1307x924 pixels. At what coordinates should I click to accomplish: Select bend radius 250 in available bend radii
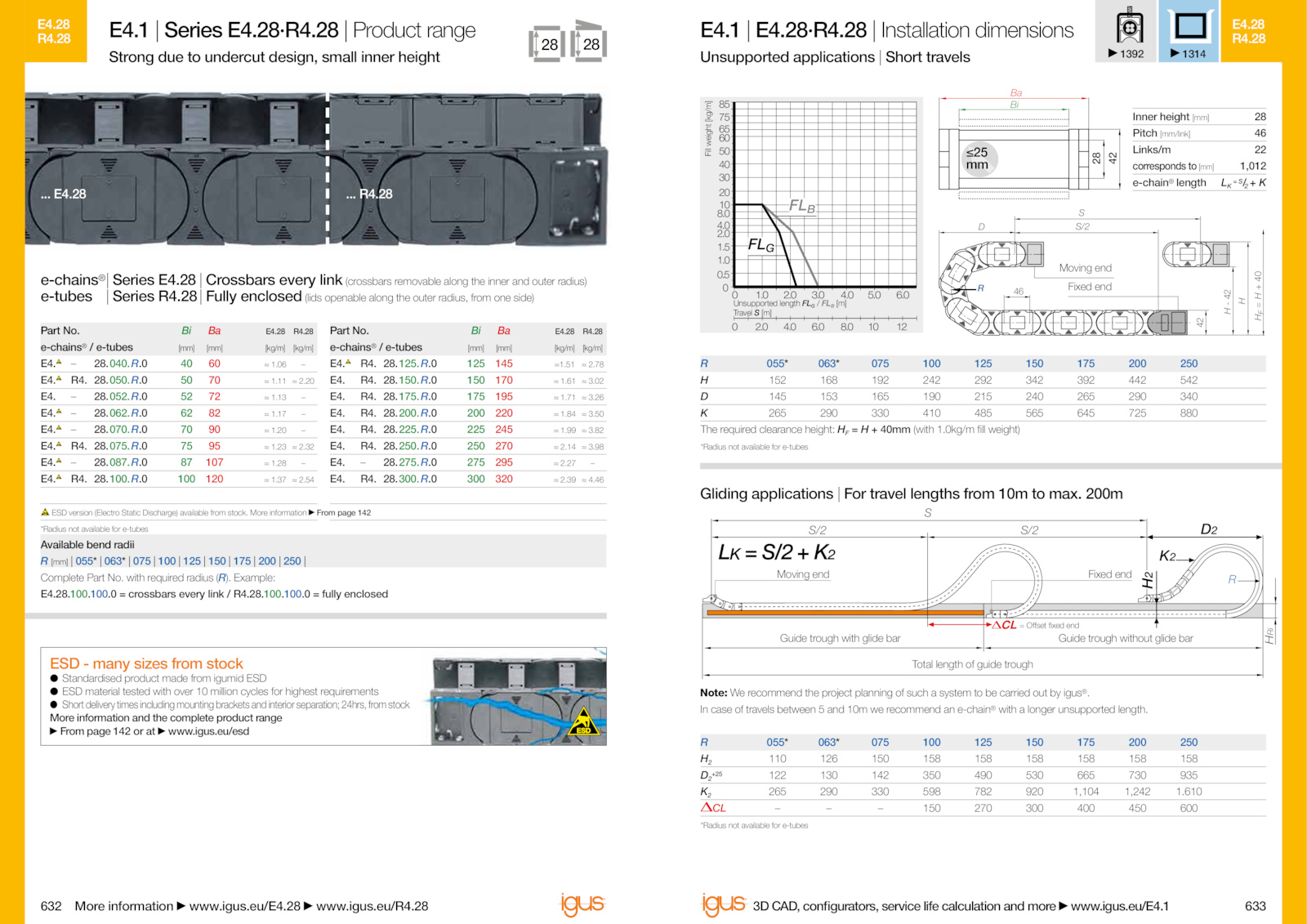coord(292,561)
